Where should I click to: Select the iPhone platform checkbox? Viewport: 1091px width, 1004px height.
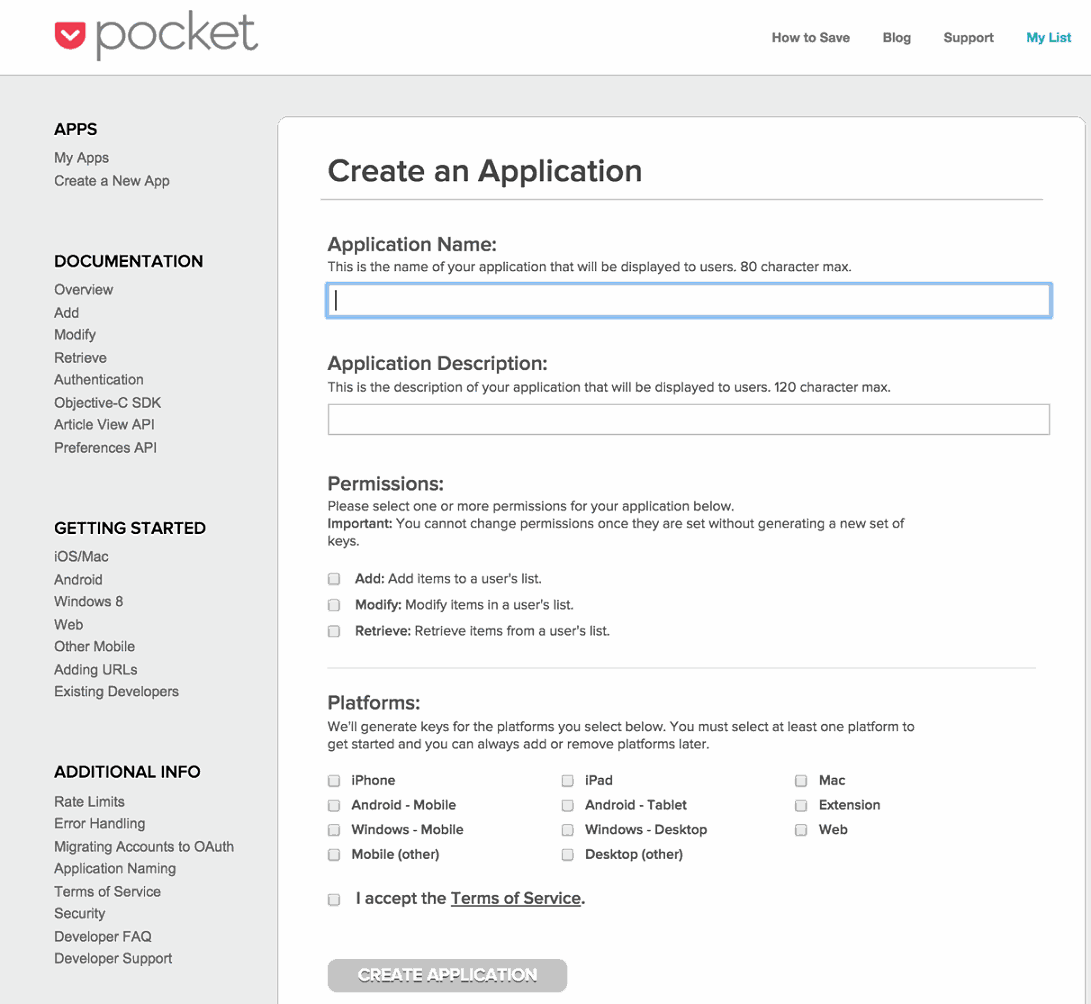point(334,780)
